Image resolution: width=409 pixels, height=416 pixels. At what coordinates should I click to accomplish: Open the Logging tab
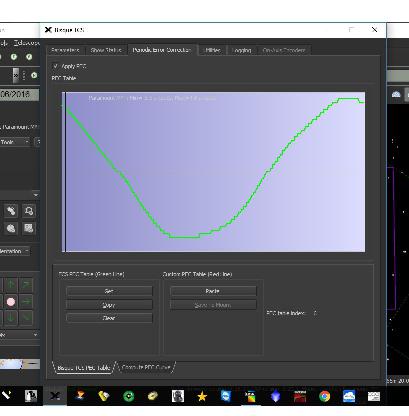242,50
